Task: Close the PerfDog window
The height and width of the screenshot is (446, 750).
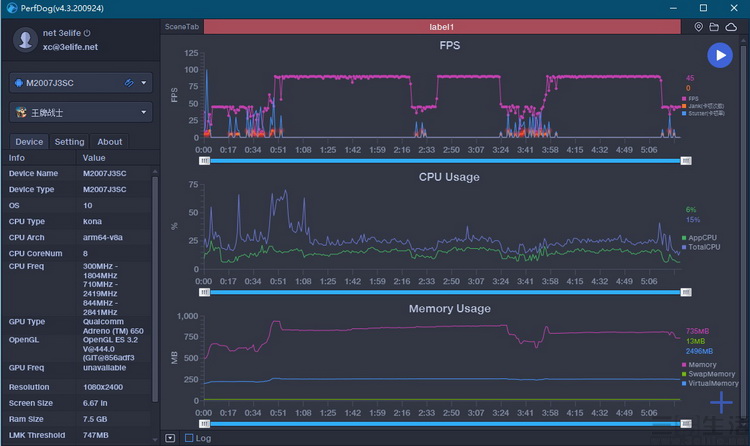Action: click(734, 8)
